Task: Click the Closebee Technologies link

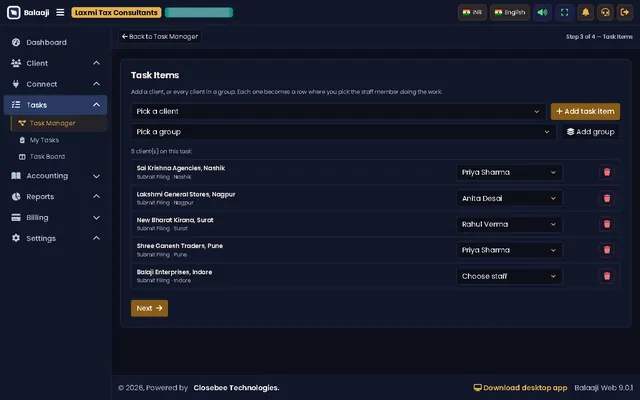Action: click(236, 388)
